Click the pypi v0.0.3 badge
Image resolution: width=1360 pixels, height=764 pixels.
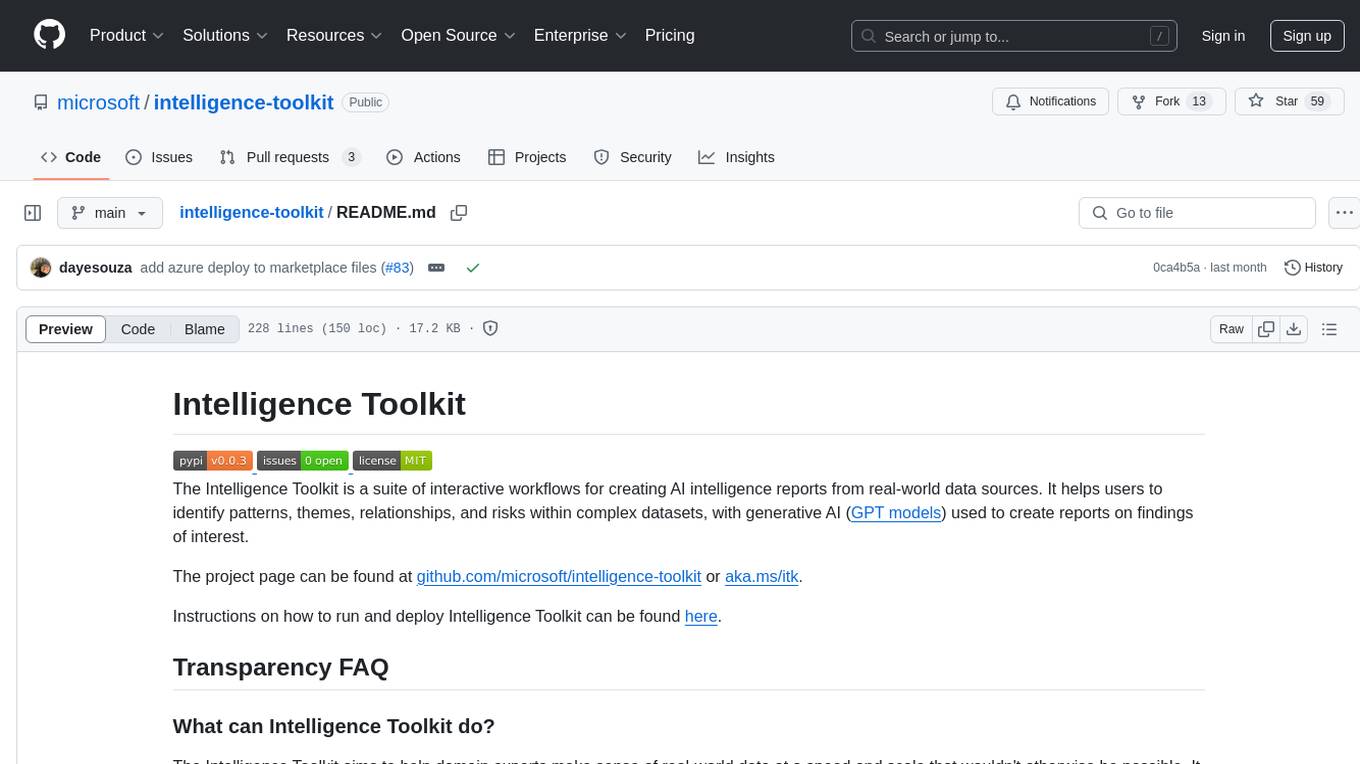(213, 460)
